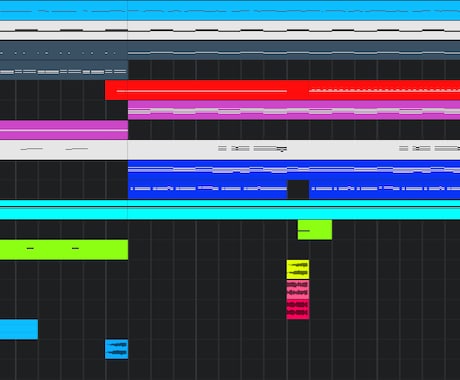Select the top sky blue clip right of the split
Image resolution: width=460 pixels, height=380 pixels.
pos(294,10)
